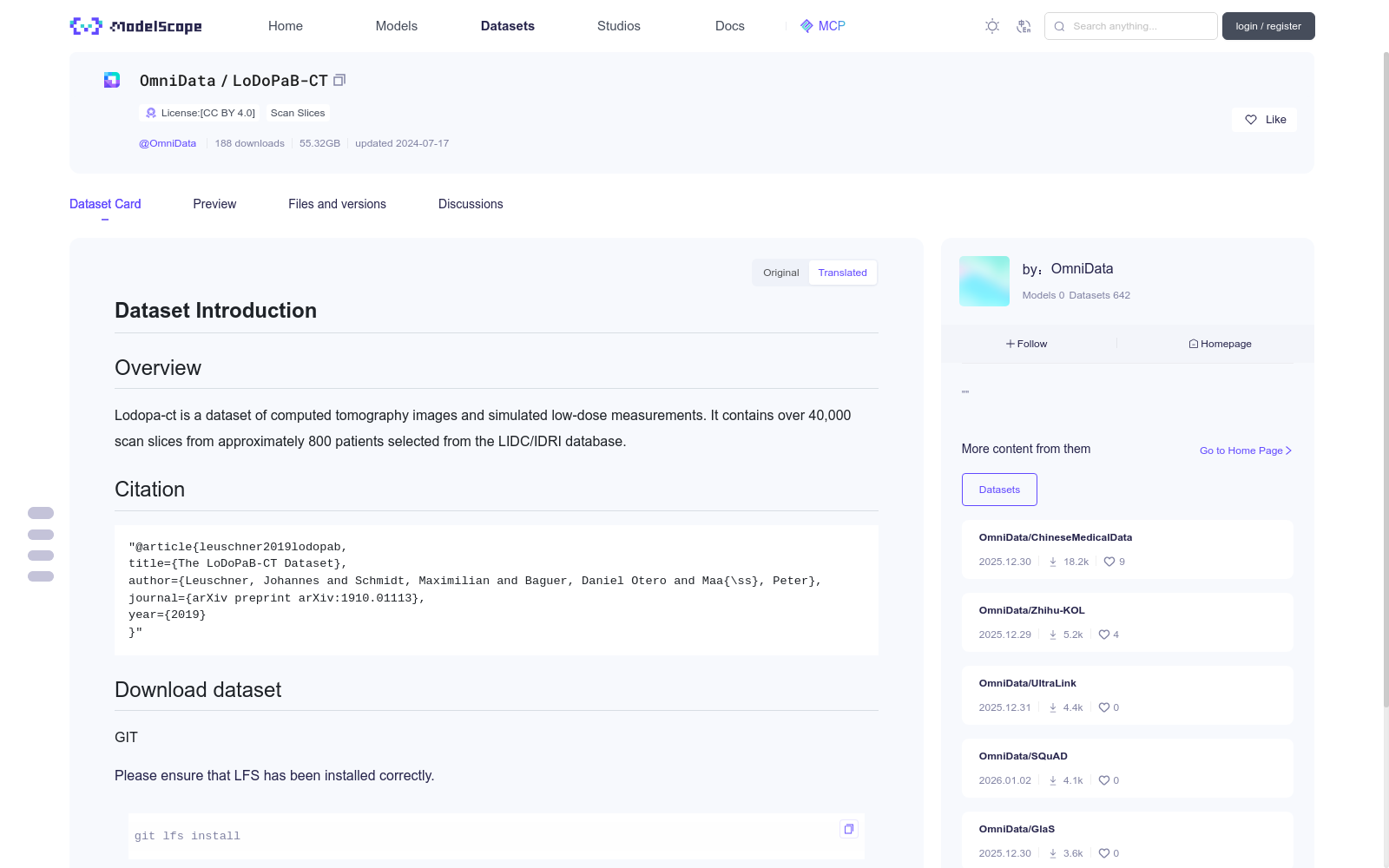This screenshot has width=1389, height=868.
Task: Click the 'updated 2024-07-17' text
Action: coord(402,143)
